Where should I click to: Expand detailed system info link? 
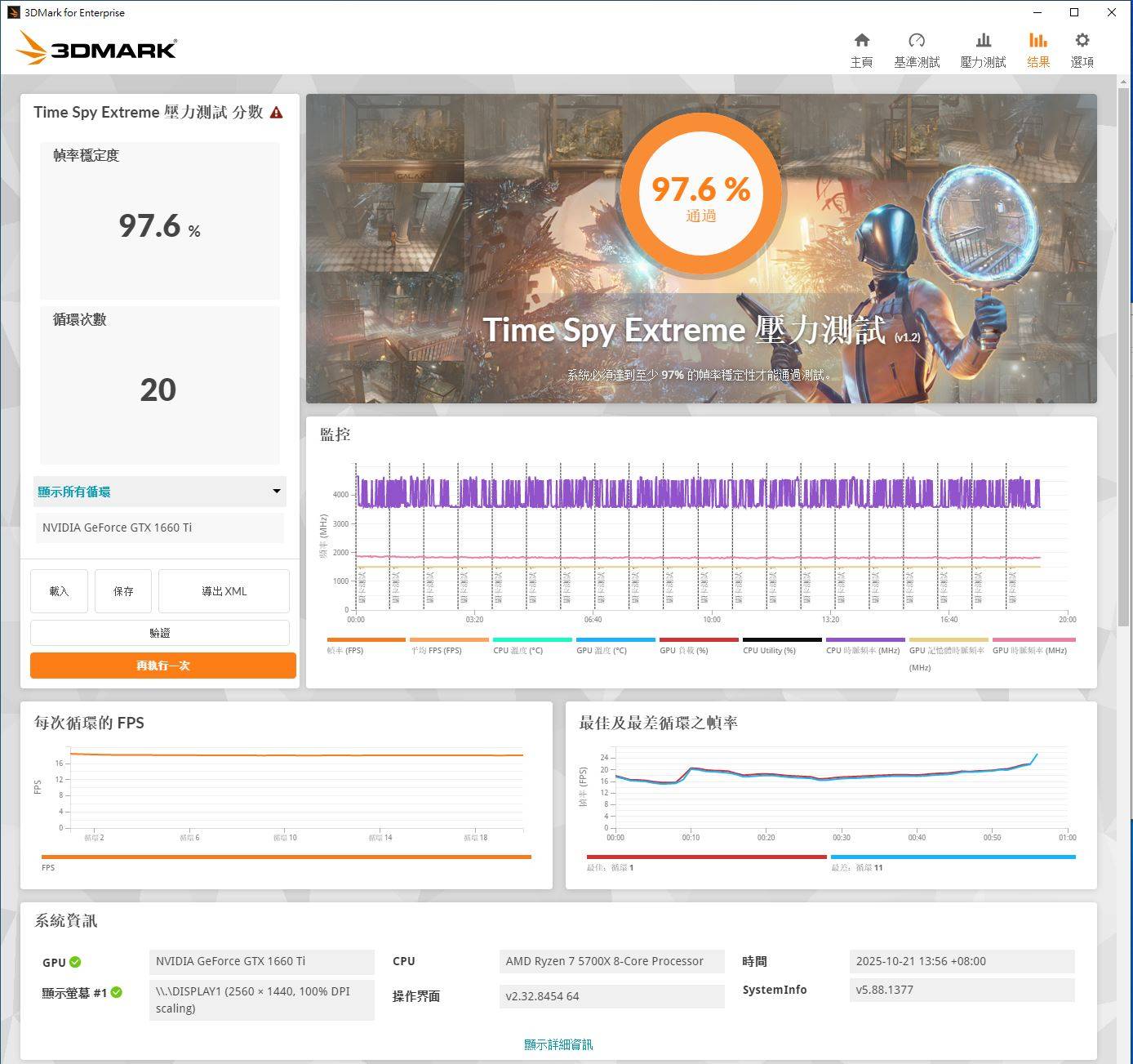click(x=558, y=1044)
